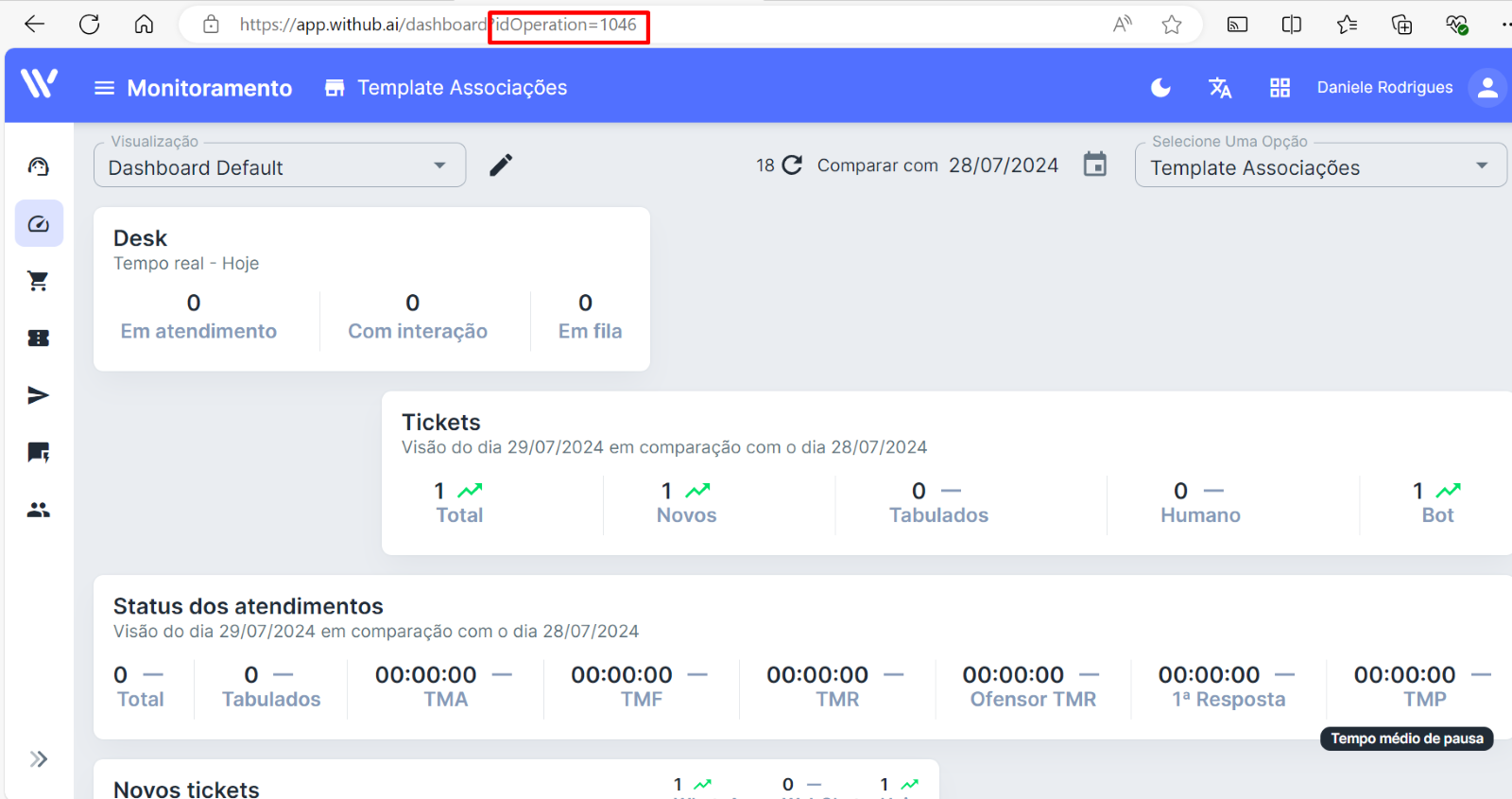Open the headset support icon in sidebar
This screenshot has width=1512, height=799.
(x=39, y=167)
